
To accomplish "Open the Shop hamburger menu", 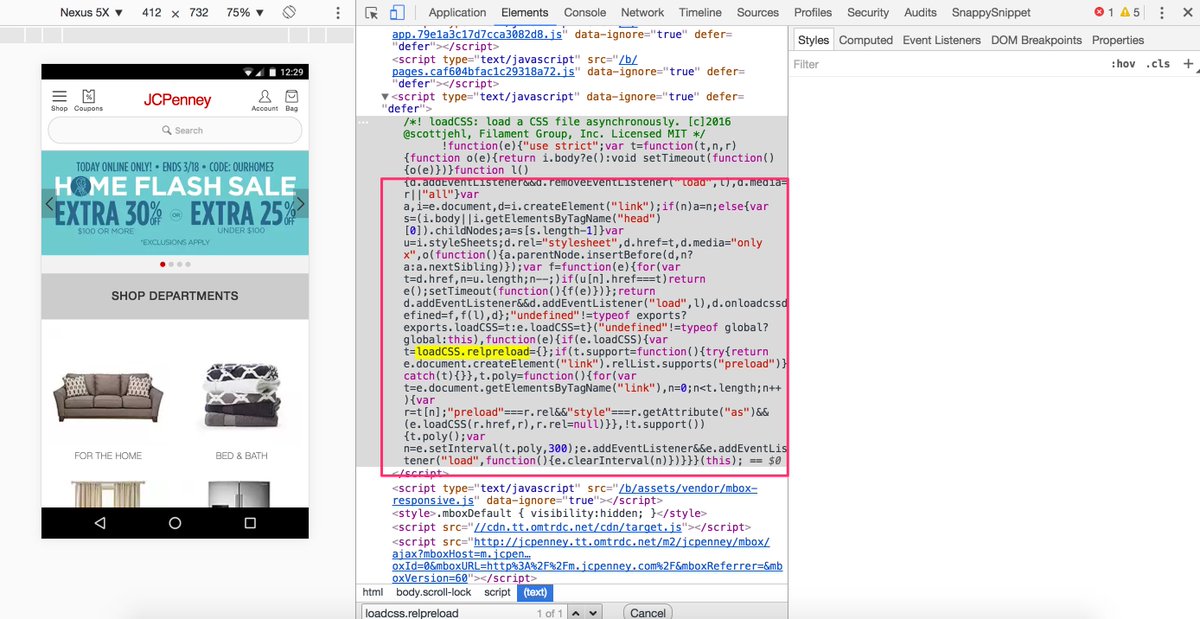I will (x=59, y=99).
